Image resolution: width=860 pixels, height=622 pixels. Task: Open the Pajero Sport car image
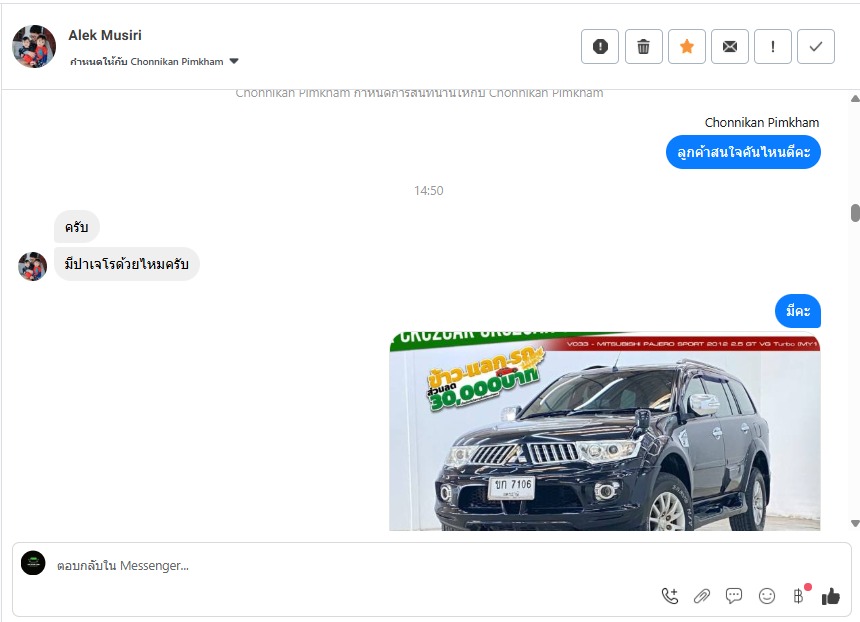(604, 431)
